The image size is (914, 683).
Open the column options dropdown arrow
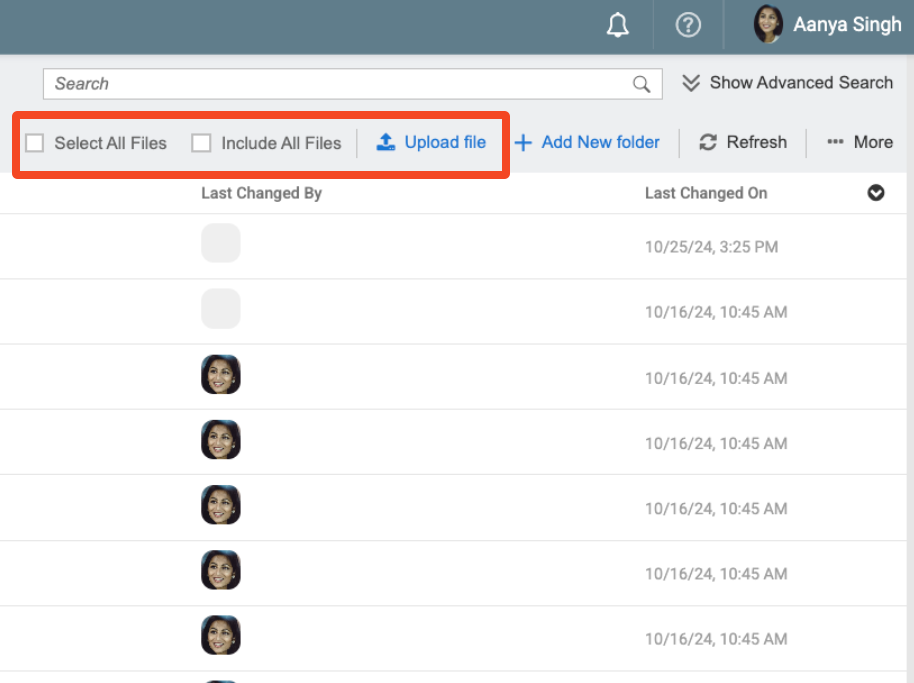point(876,193)
